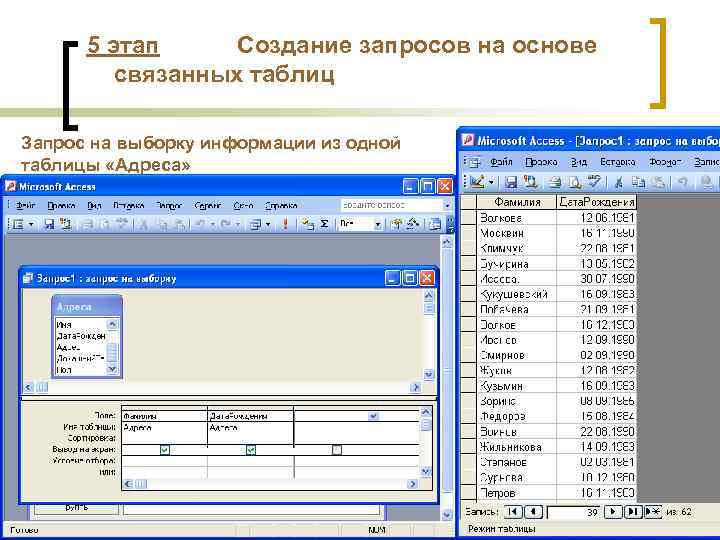The image size is (720, 540).
Task: Click the Database Window icon in design toolbar
Action: point(434,224)
